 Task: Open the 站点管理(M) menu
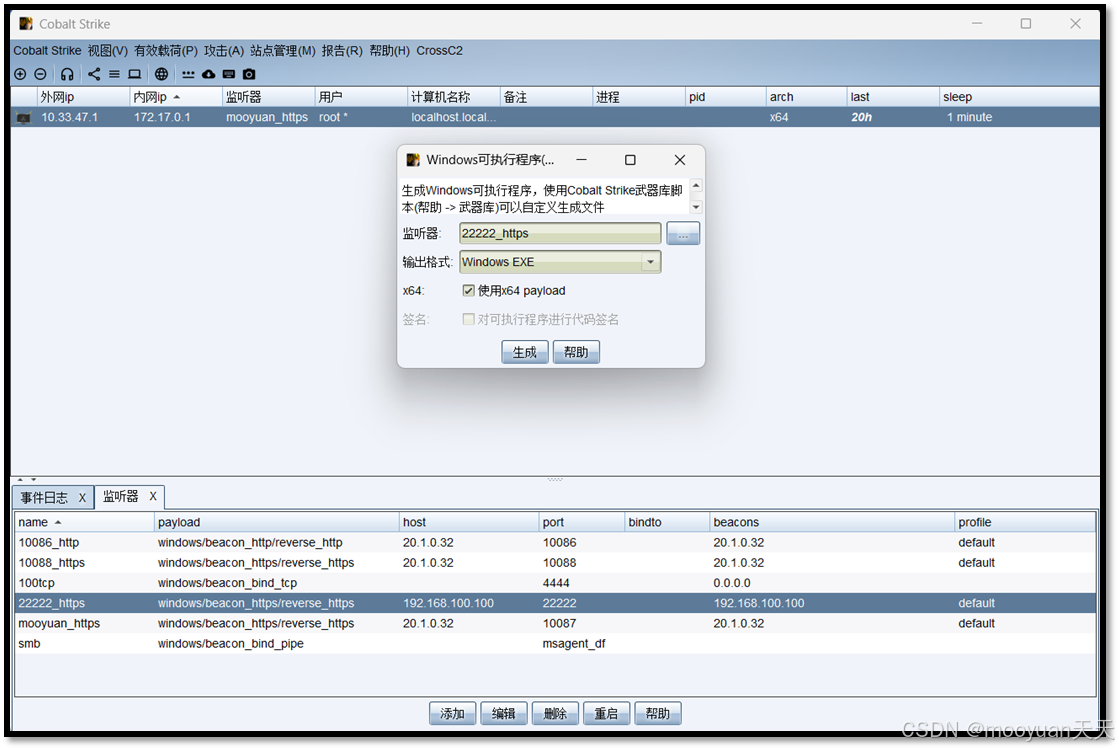point(283,51)
